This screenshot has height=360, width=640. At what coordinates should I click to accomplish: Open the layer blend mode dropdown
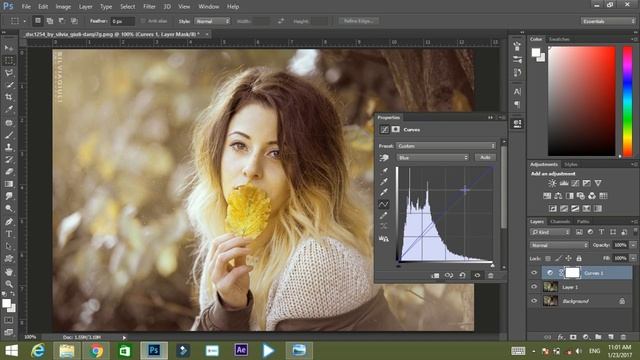pos(559,245)
